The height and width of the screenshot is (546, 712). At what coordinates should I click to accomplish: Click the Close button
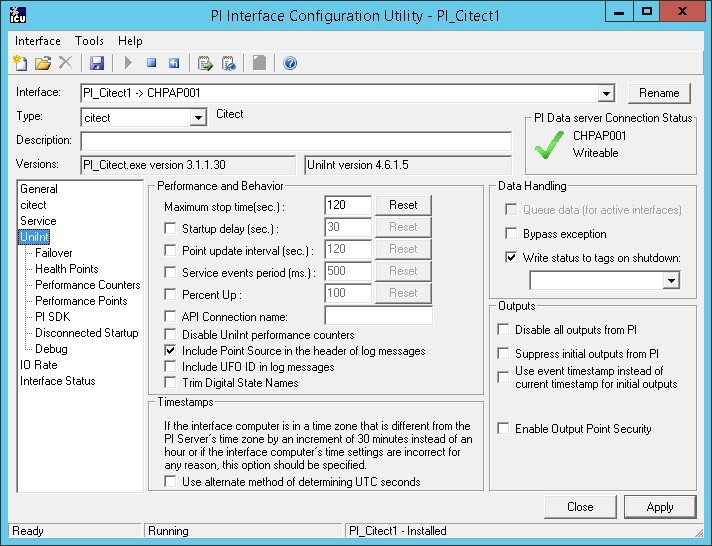pyautogui.click(x=580, y=506)
